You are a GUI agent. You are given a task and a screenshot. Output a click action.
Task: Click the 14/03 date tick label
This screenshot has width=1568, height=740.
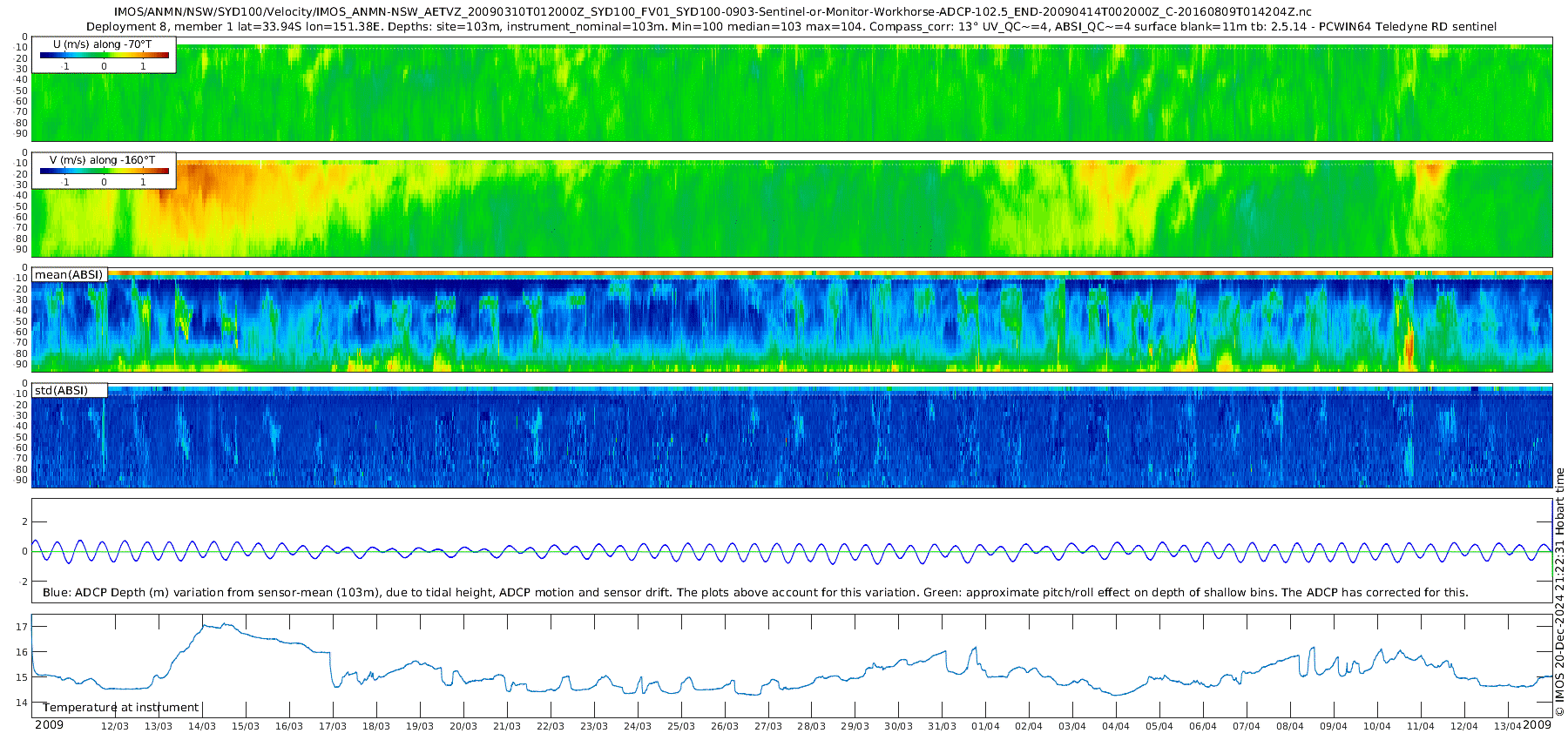[x=201, y=726]
